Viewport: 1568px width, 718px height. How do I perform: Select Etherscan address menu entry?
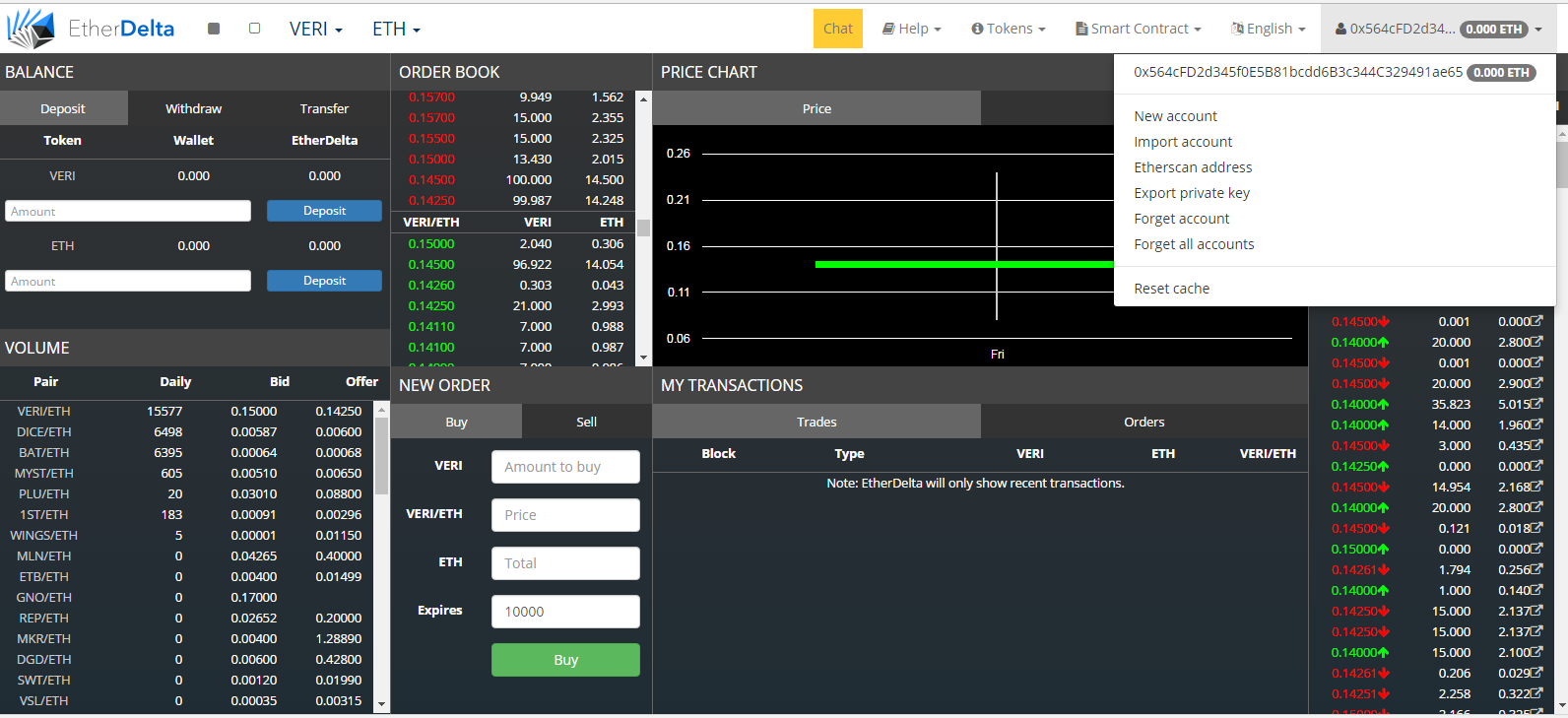click(x=1193, y=167)
